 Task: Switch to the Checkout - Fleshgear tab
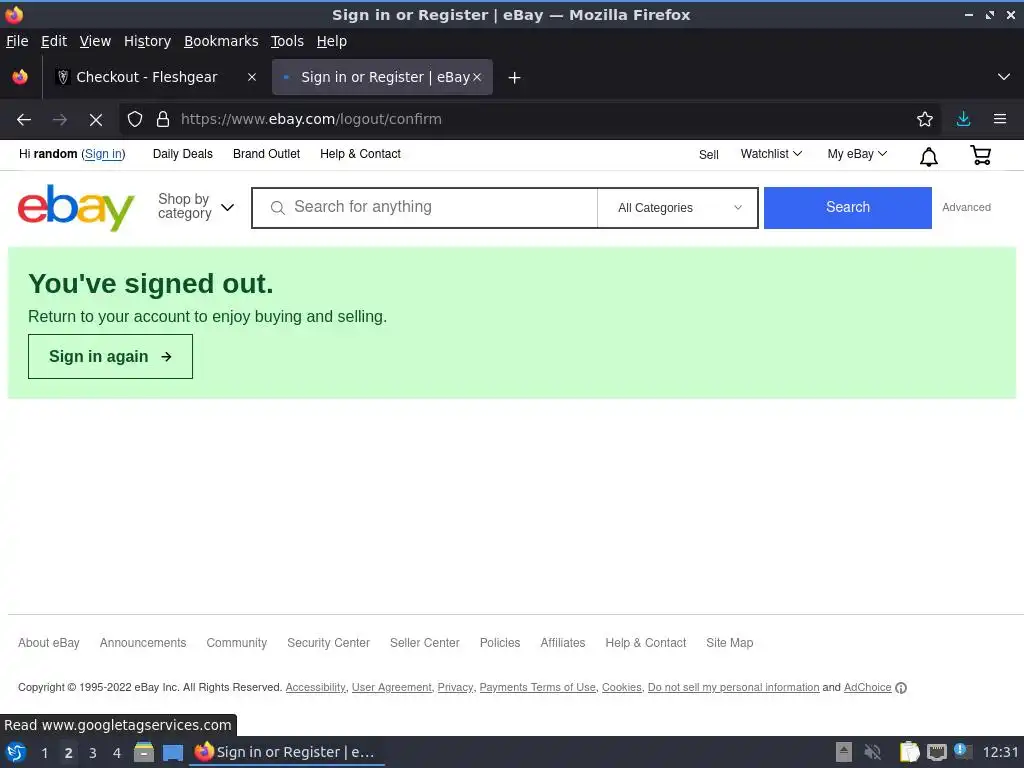[x=155, y=77]
